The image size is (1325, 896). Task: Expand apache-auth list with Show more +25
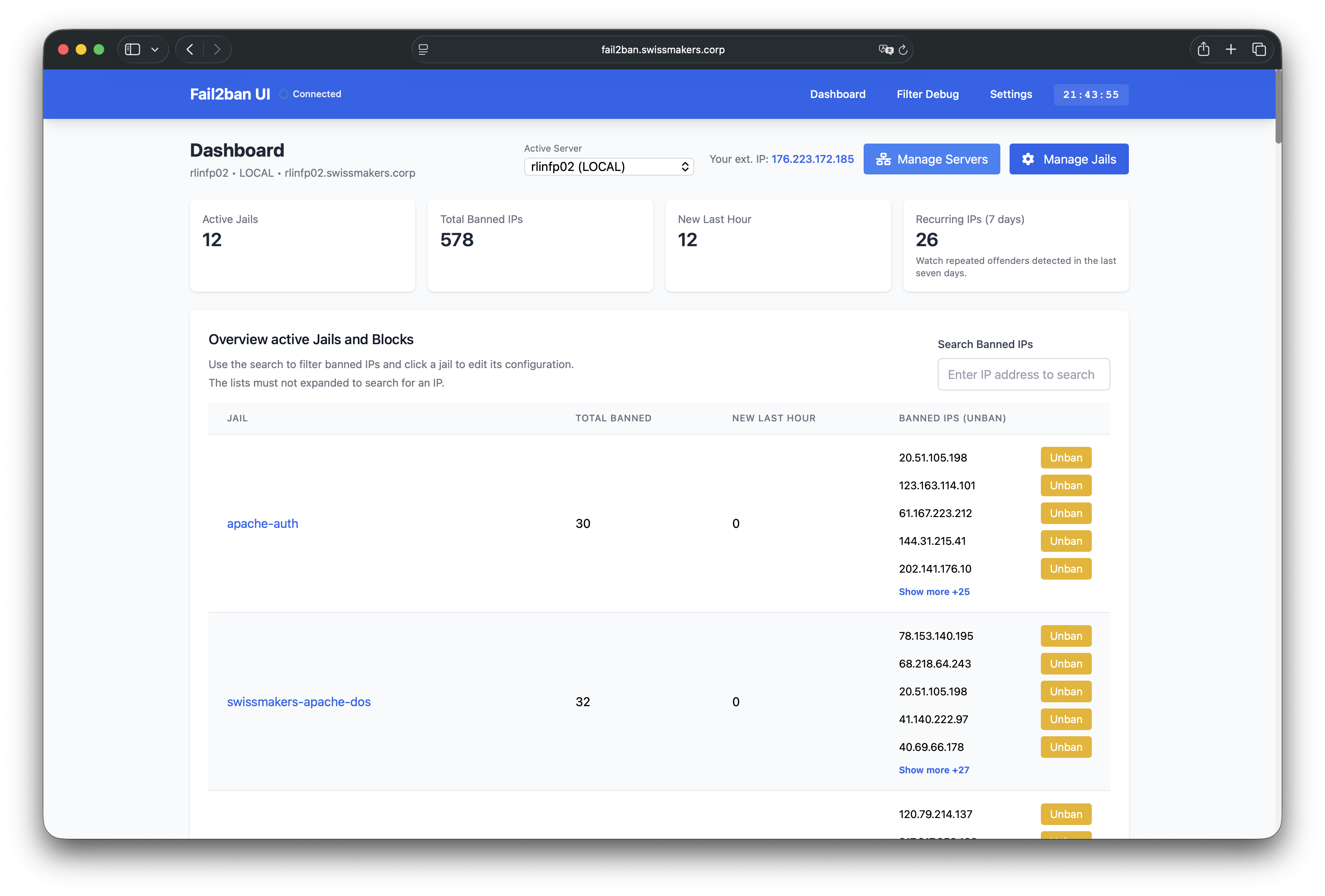(934, 592)
